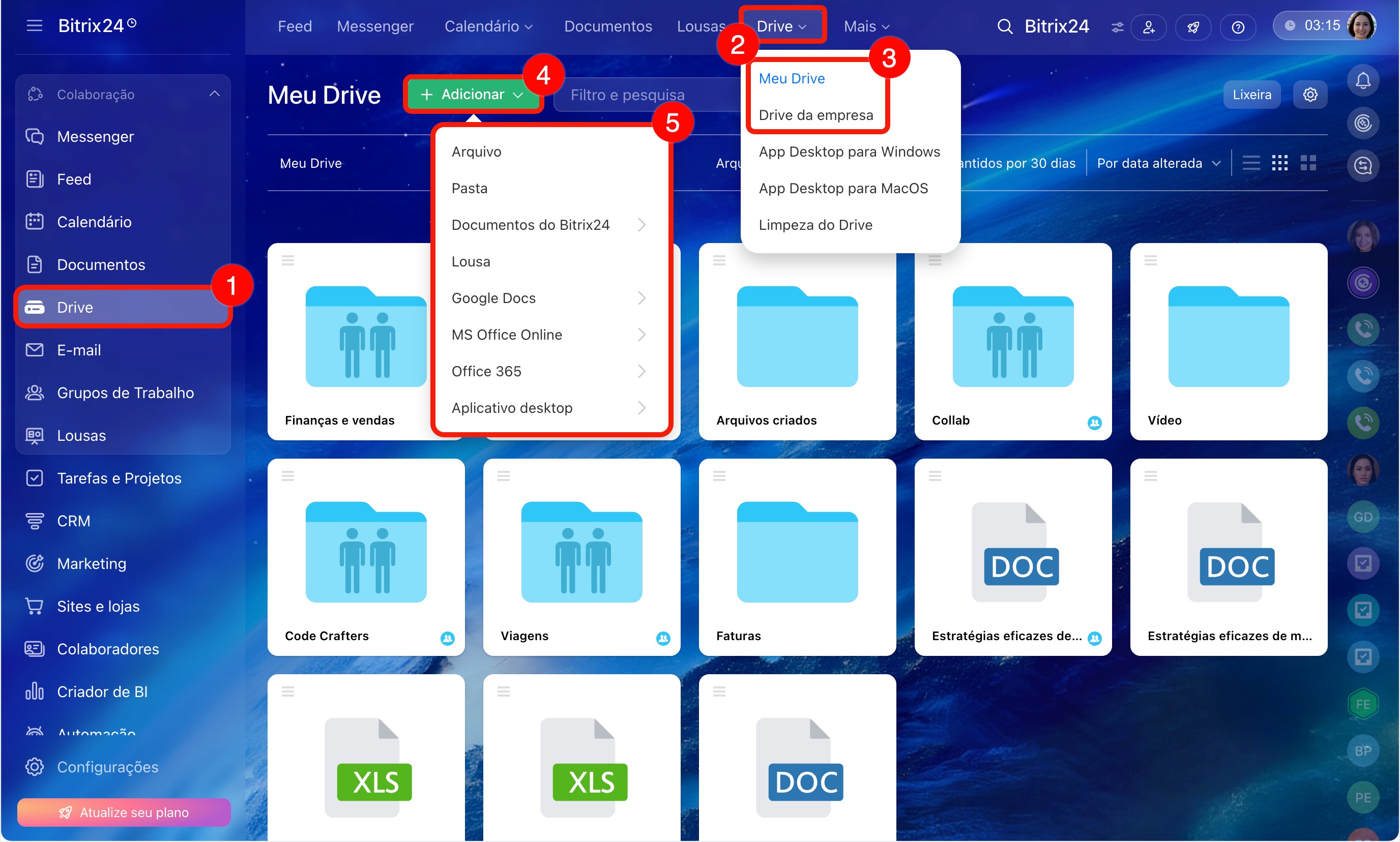1400x842 pixels.
Task: Click the Lixeira button
Action: pos(1251,94)
